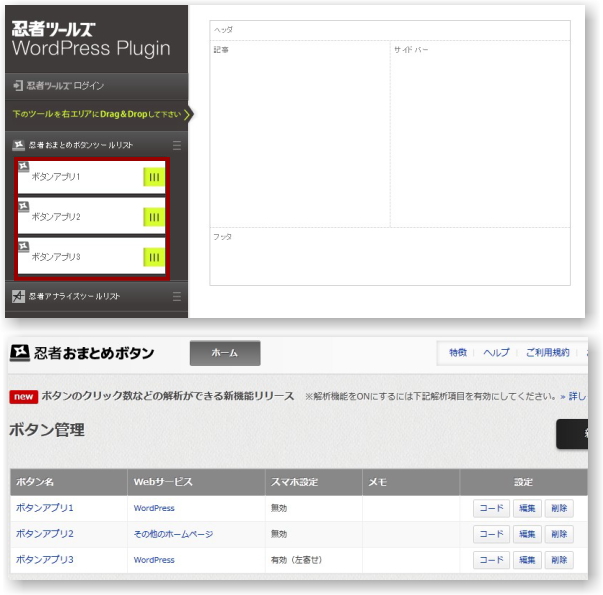Click the コード button for ボタンアプリ1
Viewport: 603px width, 595px height.
[x=490, y=508]
